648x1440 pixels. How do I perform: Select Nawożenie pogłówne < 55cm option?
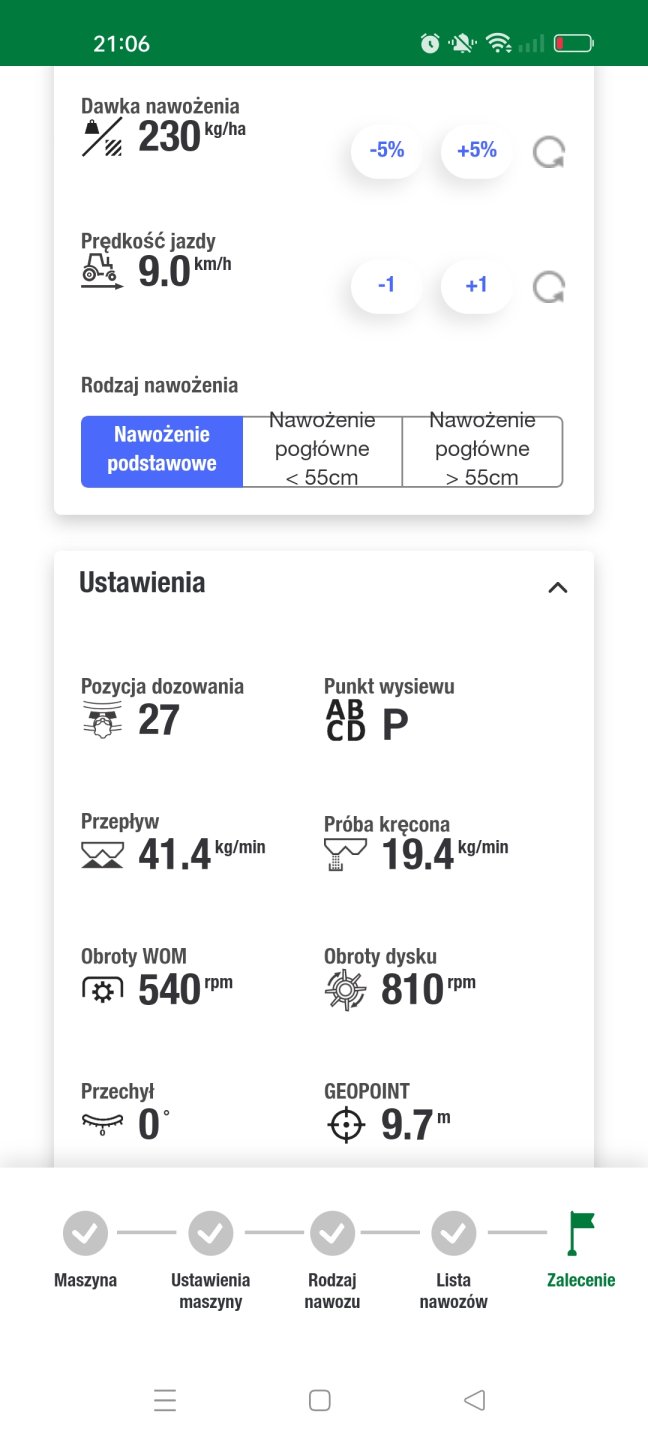coord(322,451)
